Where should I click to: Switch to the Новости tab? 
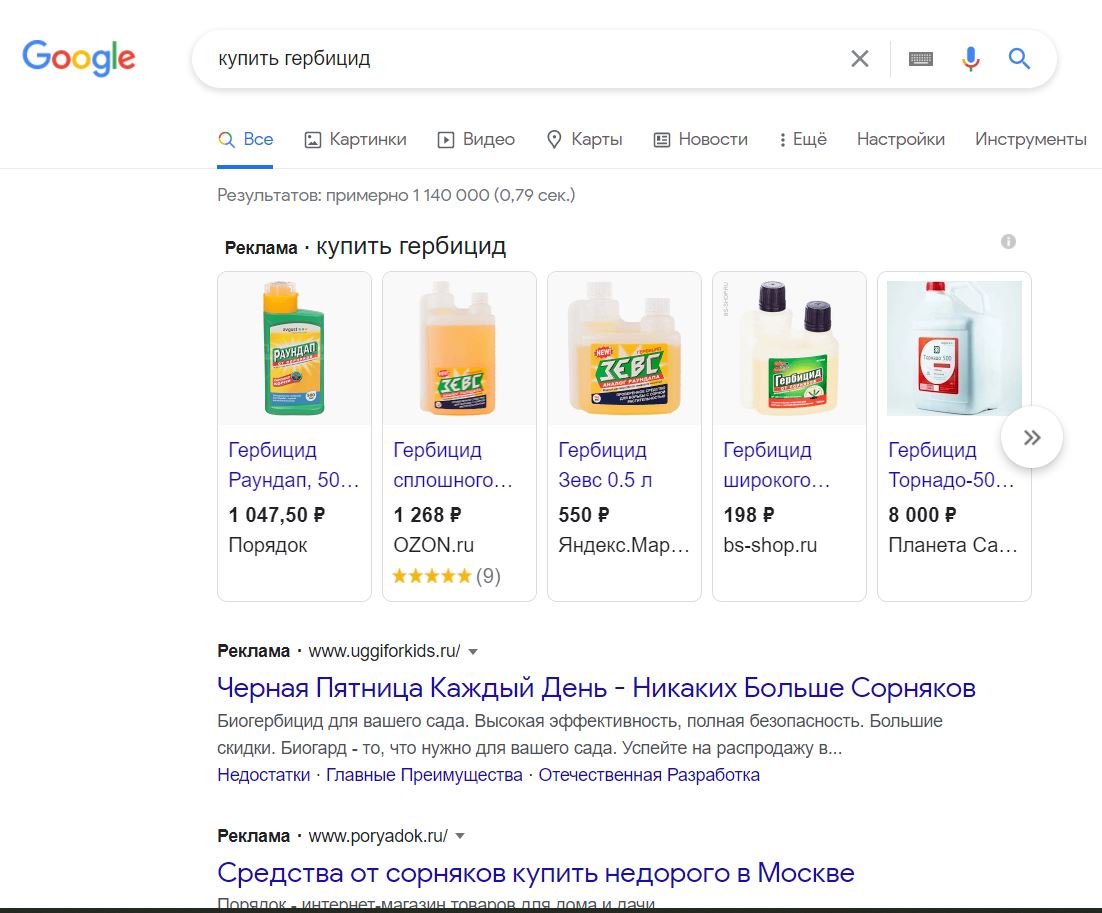700,140
